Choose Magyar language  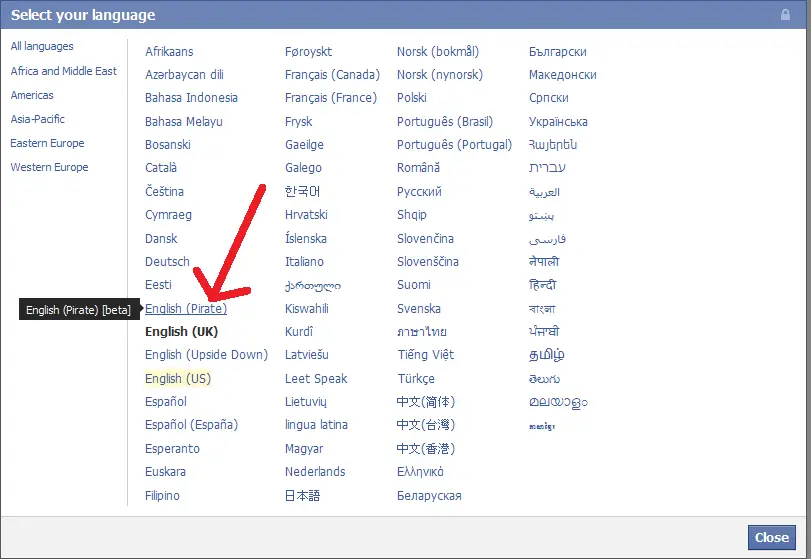(x=304, y=449)
